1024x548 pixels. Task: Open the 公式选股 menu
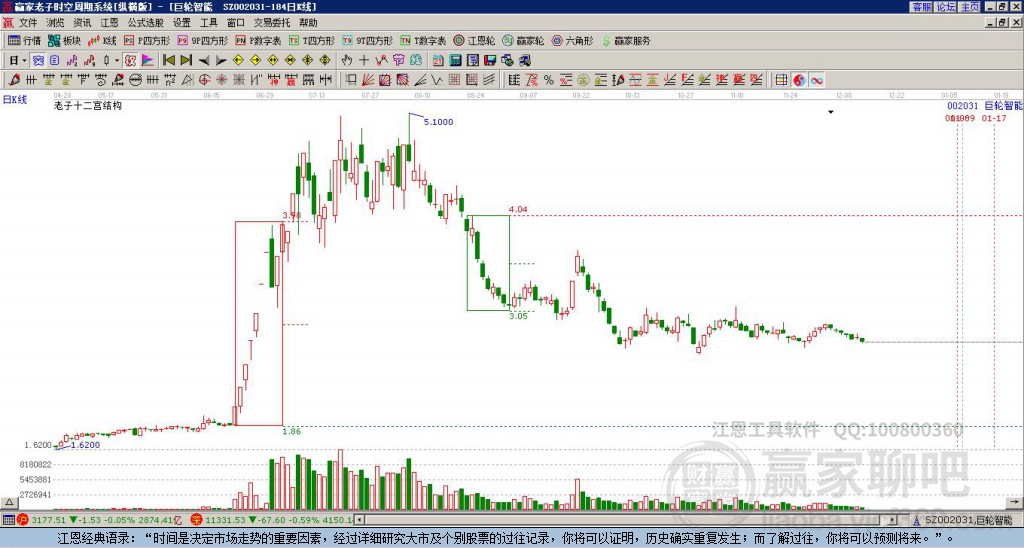click(146, 23)
